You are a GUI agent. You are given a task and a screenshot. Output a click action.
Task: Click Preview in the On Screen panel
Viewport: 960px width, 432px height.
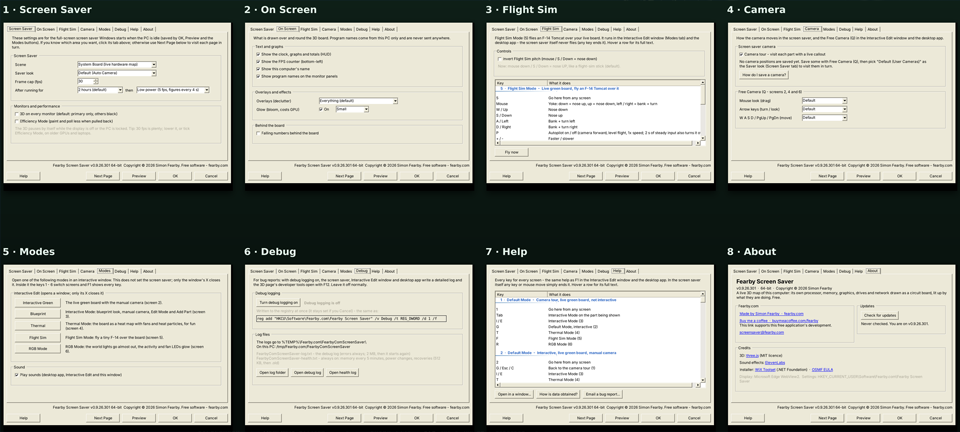pos(381,176)
